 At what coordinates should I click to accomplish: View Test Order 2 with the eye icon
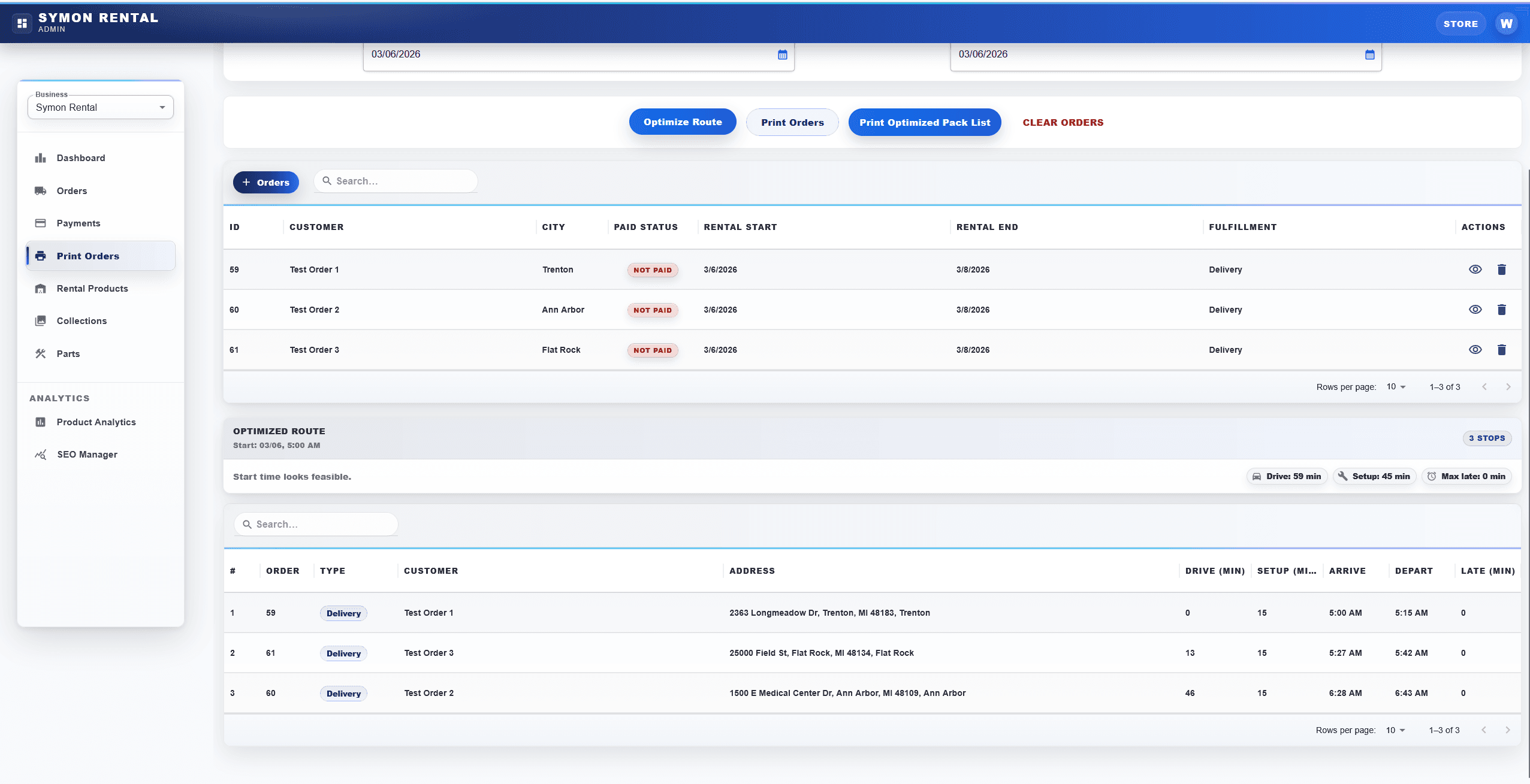[x=1475, y=310]
